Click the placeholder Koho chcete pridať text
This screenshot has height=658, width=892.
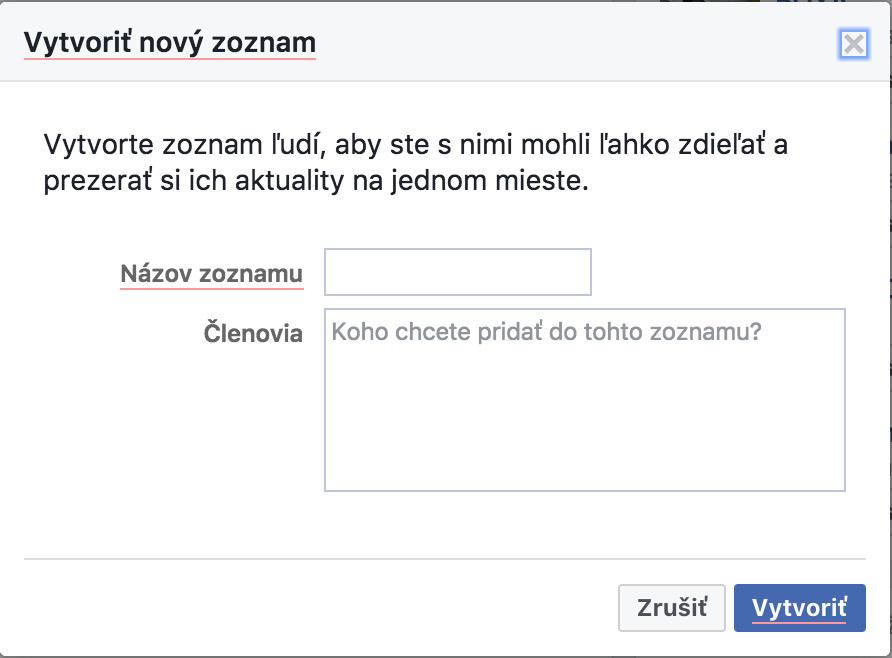pyautogui.click(x=546, y=332)
